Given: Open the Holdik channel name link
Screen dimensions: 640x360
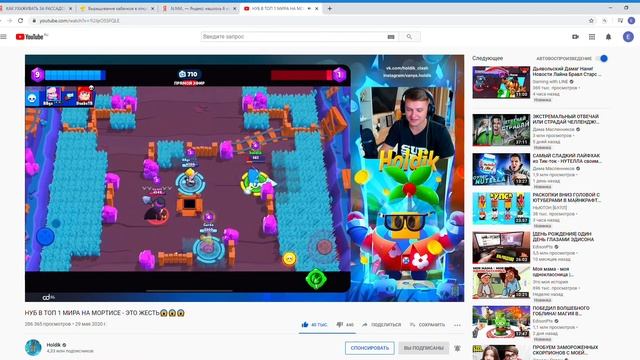Looking at the screenshot, I should pyautogui.click(x=53, y=345).
